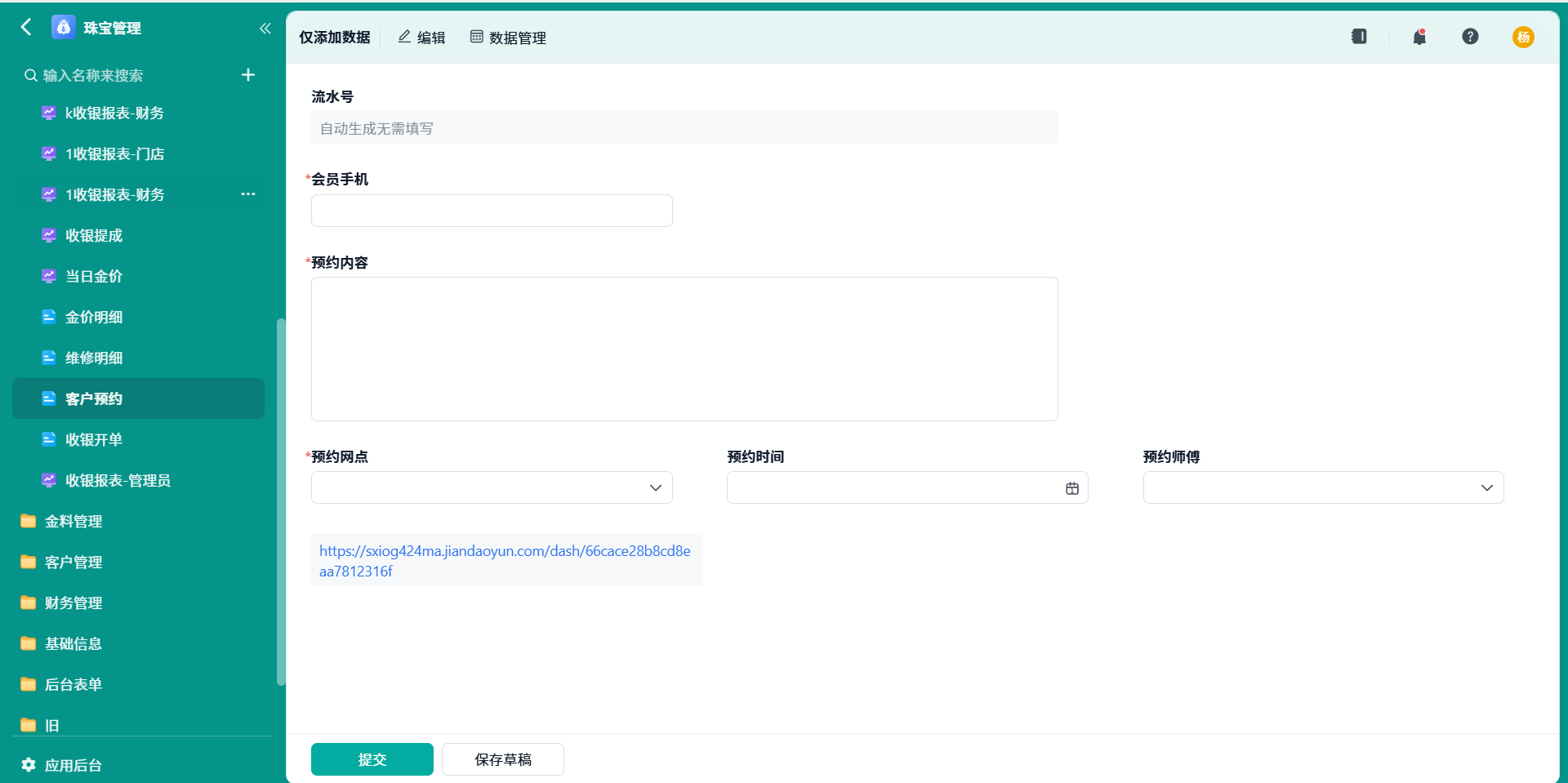Click the 珠宝管理 app title
The width and height of the screenshot is (1568, 783).
point(113,29)
